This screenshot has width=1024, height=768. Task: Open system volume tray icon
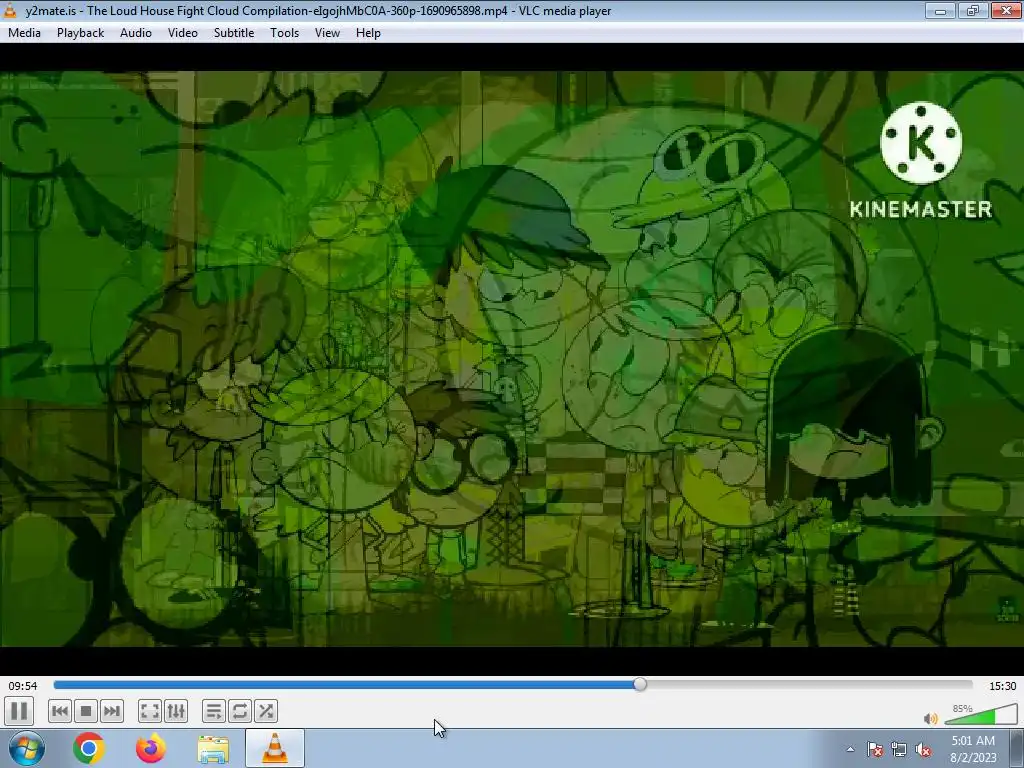pyautogui.click(x=923, y=749)
